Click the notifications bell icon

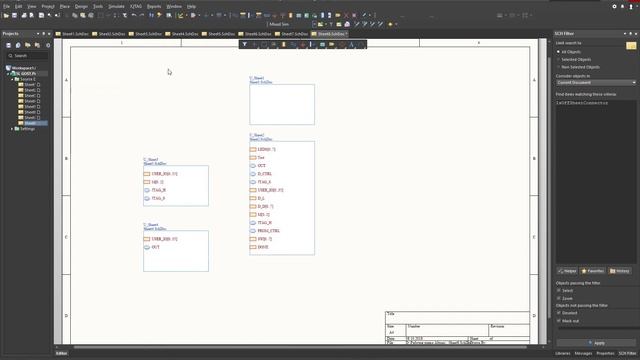click(622, 7)
